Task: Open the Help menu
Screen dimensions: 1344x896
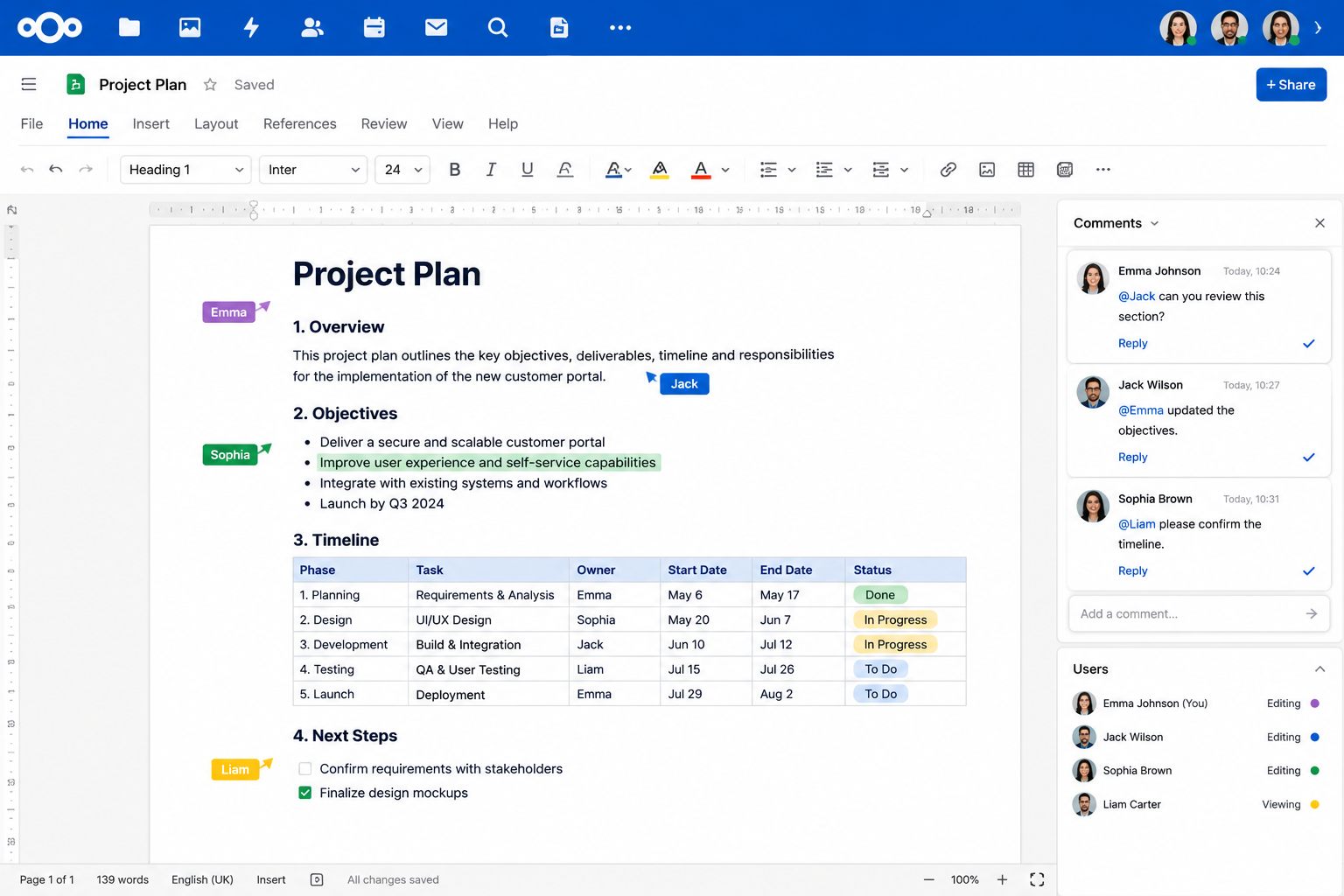Action: click(503, 123)
